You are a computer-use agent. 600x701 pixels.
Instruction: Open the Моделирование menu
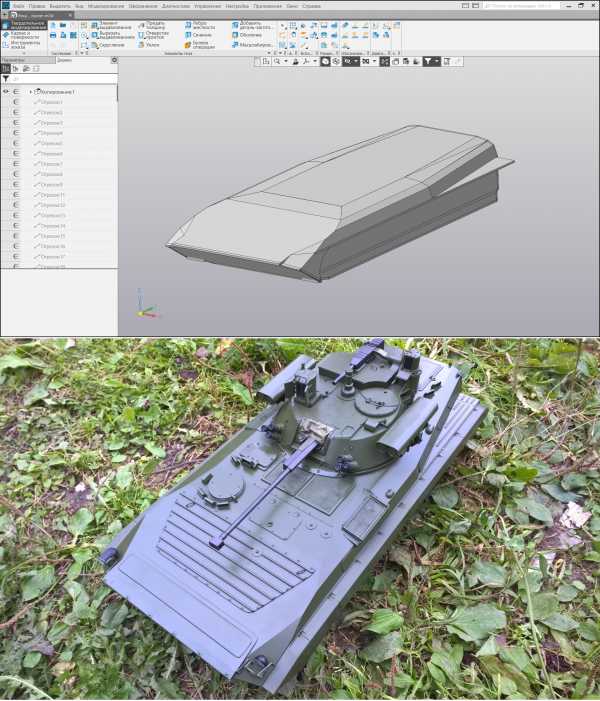(x=106, y=6)
